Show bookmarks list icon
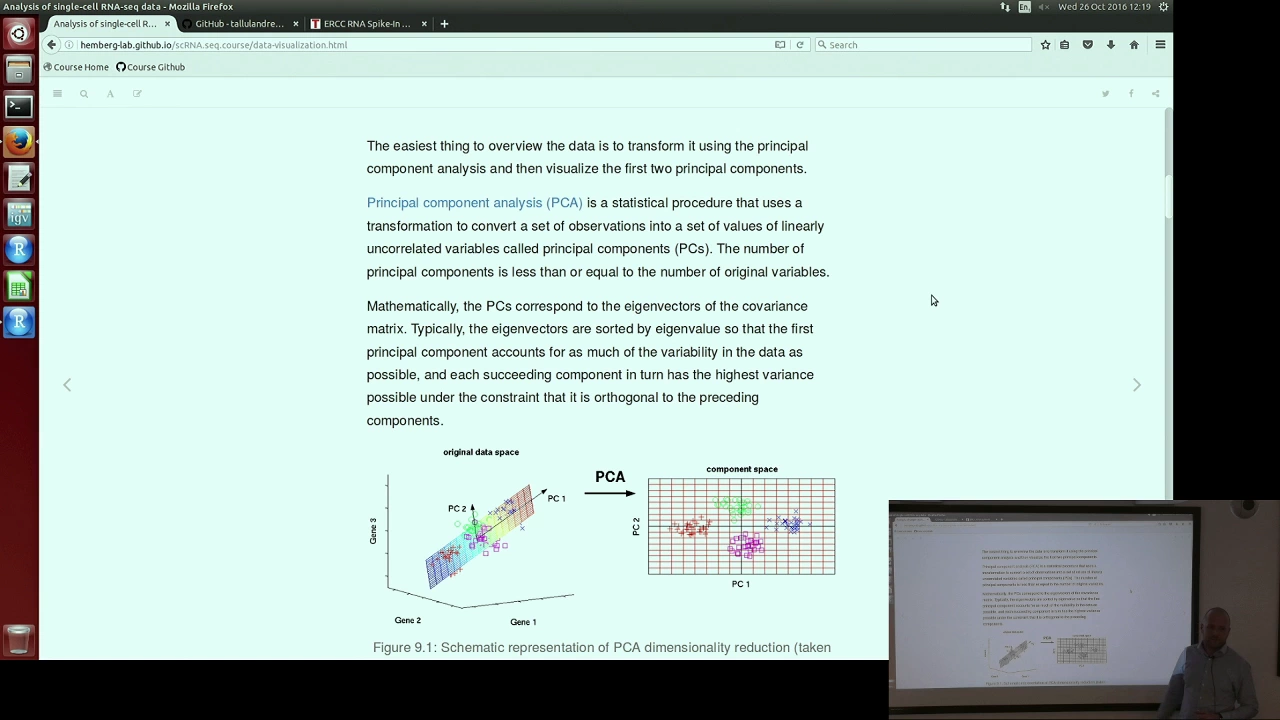This screenshot has height=720, width=1280. pos(1065,44)
